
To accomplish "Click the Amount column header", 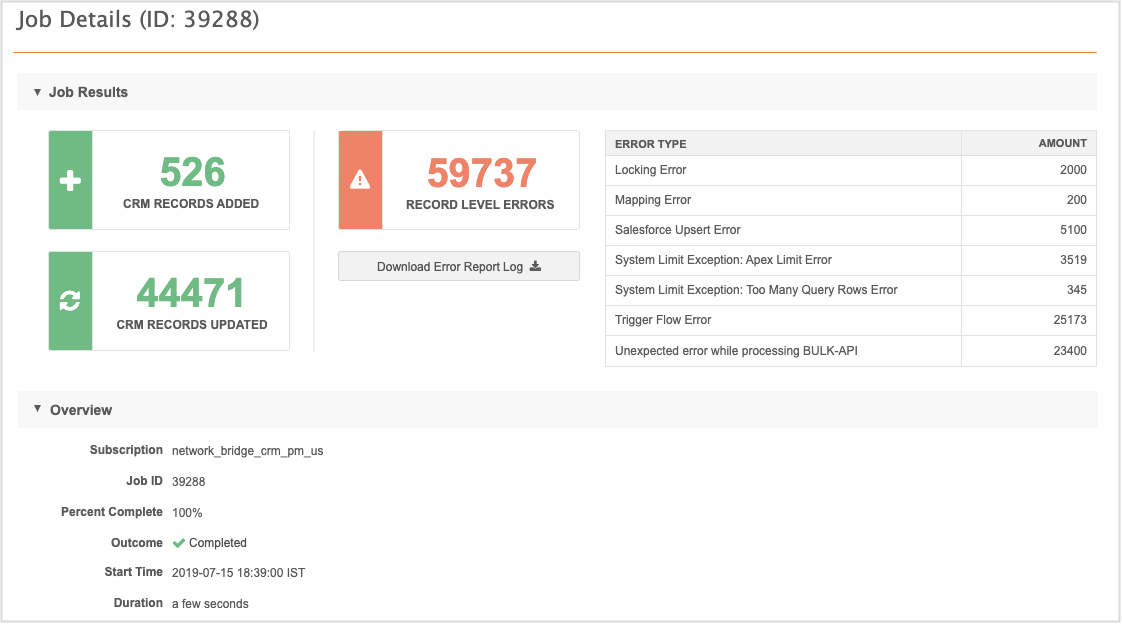I will [x=1062, y=144].
